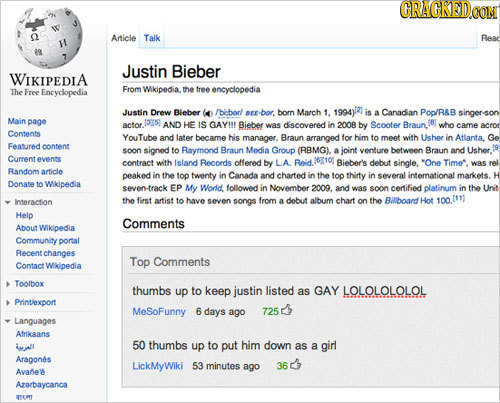Open the Read tab at right

point(490,38)
